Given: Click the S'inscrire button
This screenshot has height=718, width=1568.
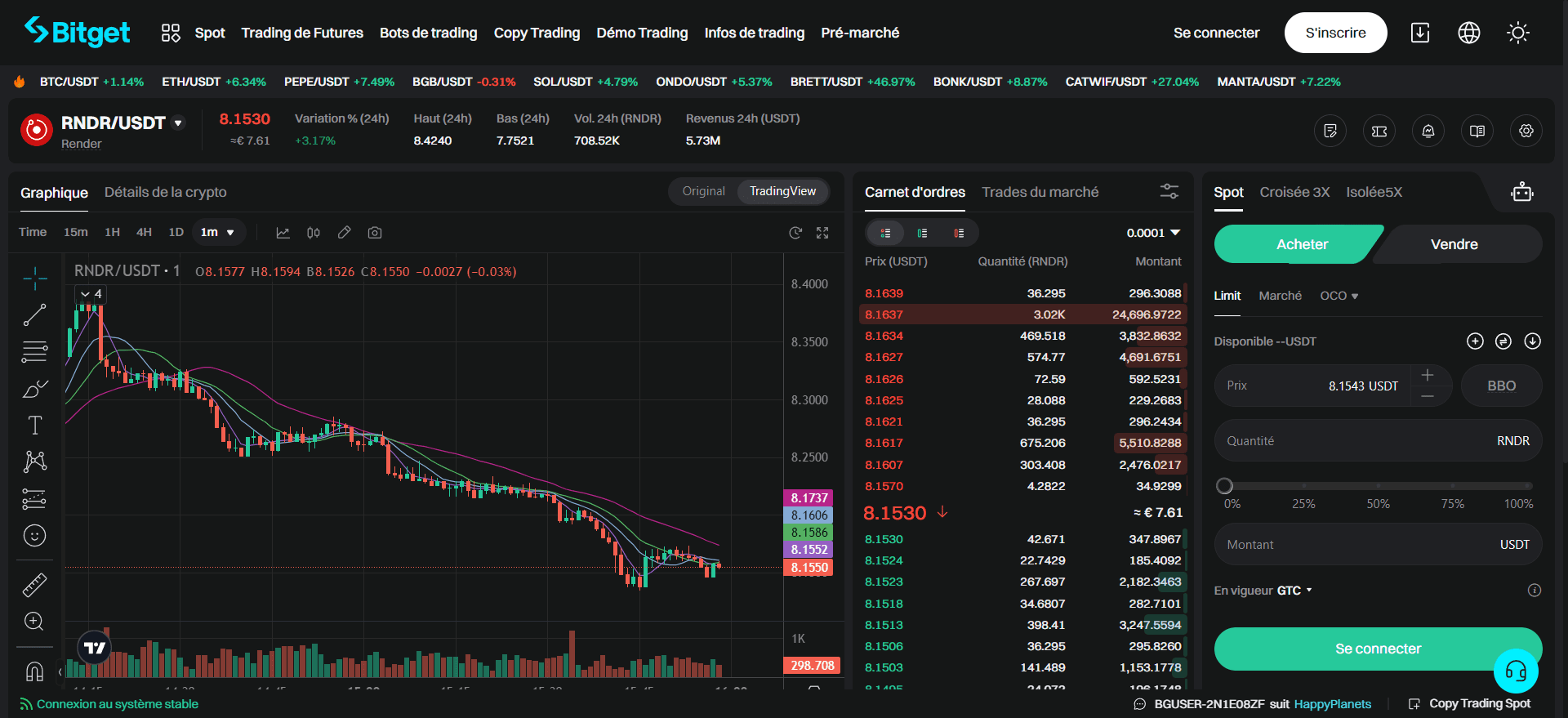Looking at the screenshot, I should pyautogui.click(x=1335, y=33).
